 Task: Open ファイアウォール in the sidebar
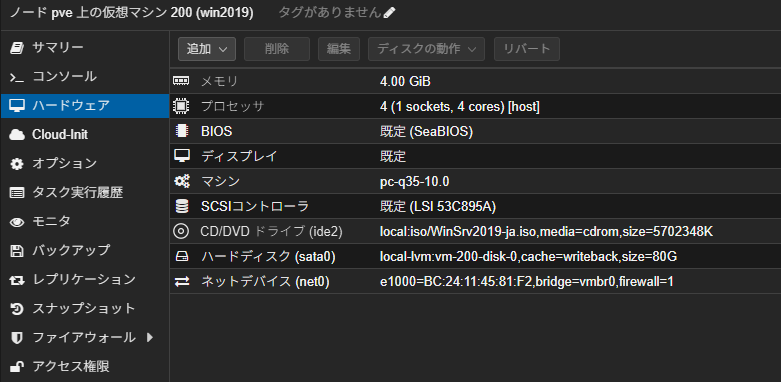(x=85, y=338)
